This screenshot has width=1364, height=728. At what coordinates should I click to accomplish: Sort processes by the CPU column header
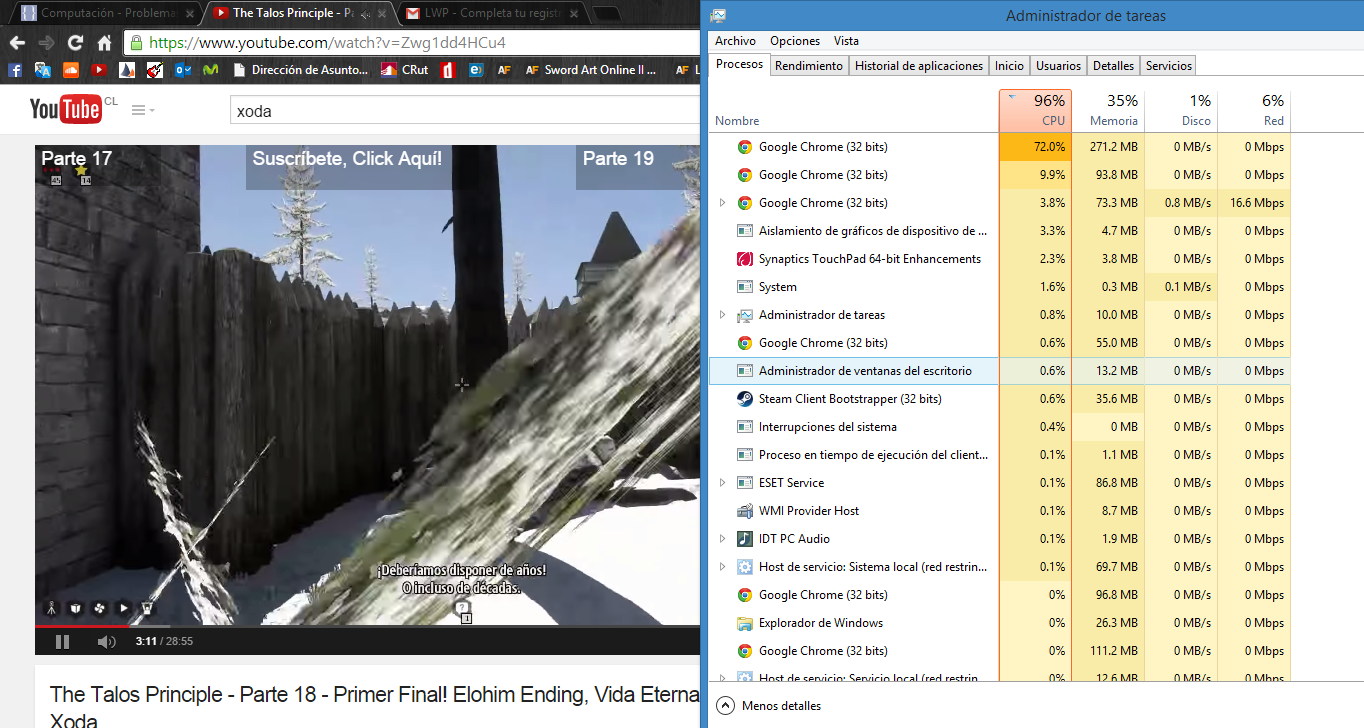pos(1035,110)
